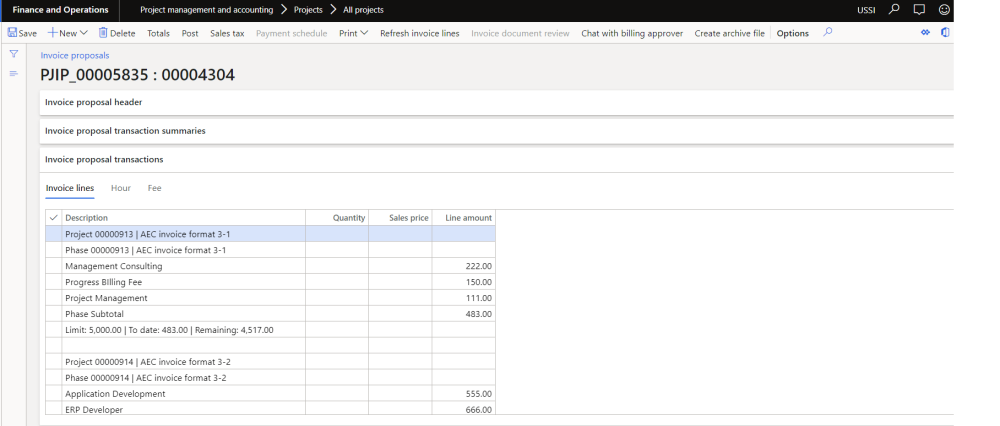The image size is (1000, 426).
Task: Toggle the row selector for Management Consulting
Action: [54, 266]
